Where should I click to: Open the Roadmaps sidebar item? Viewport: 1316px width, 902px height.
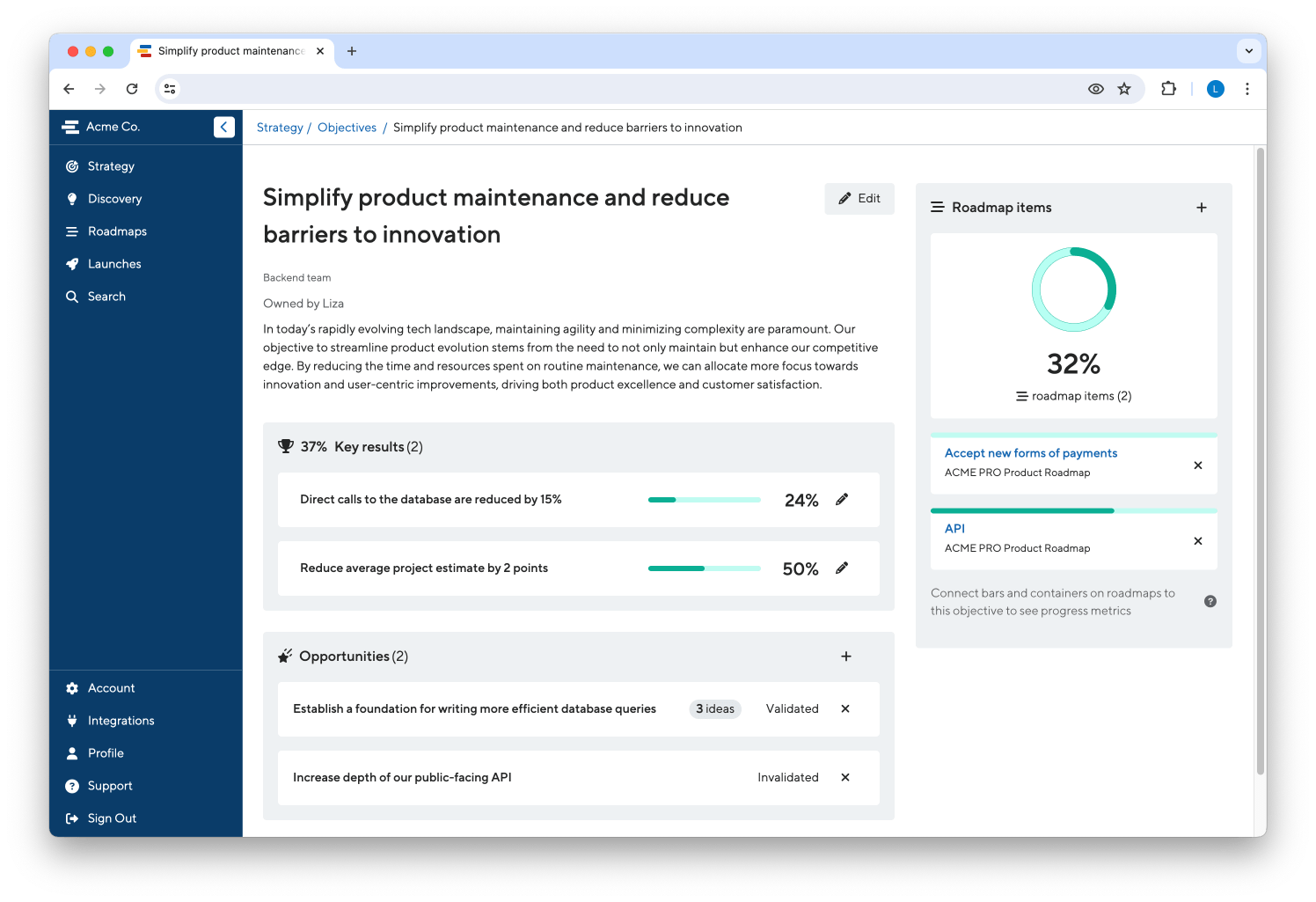coord(116,231)
